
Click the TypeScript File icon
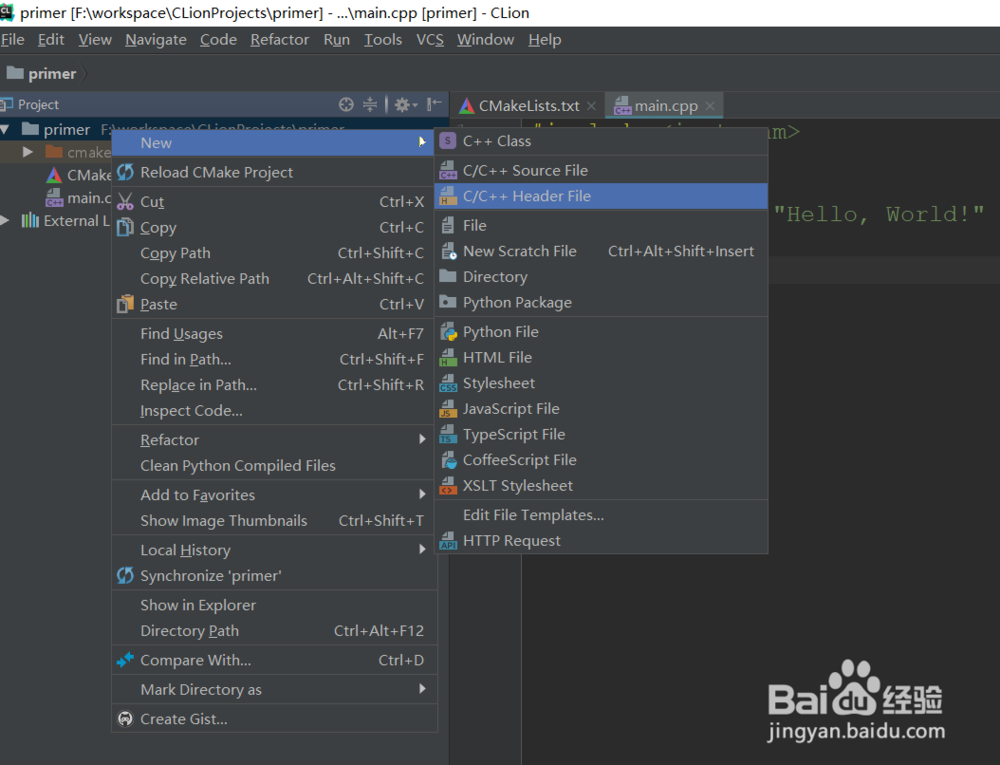[448, 434]
